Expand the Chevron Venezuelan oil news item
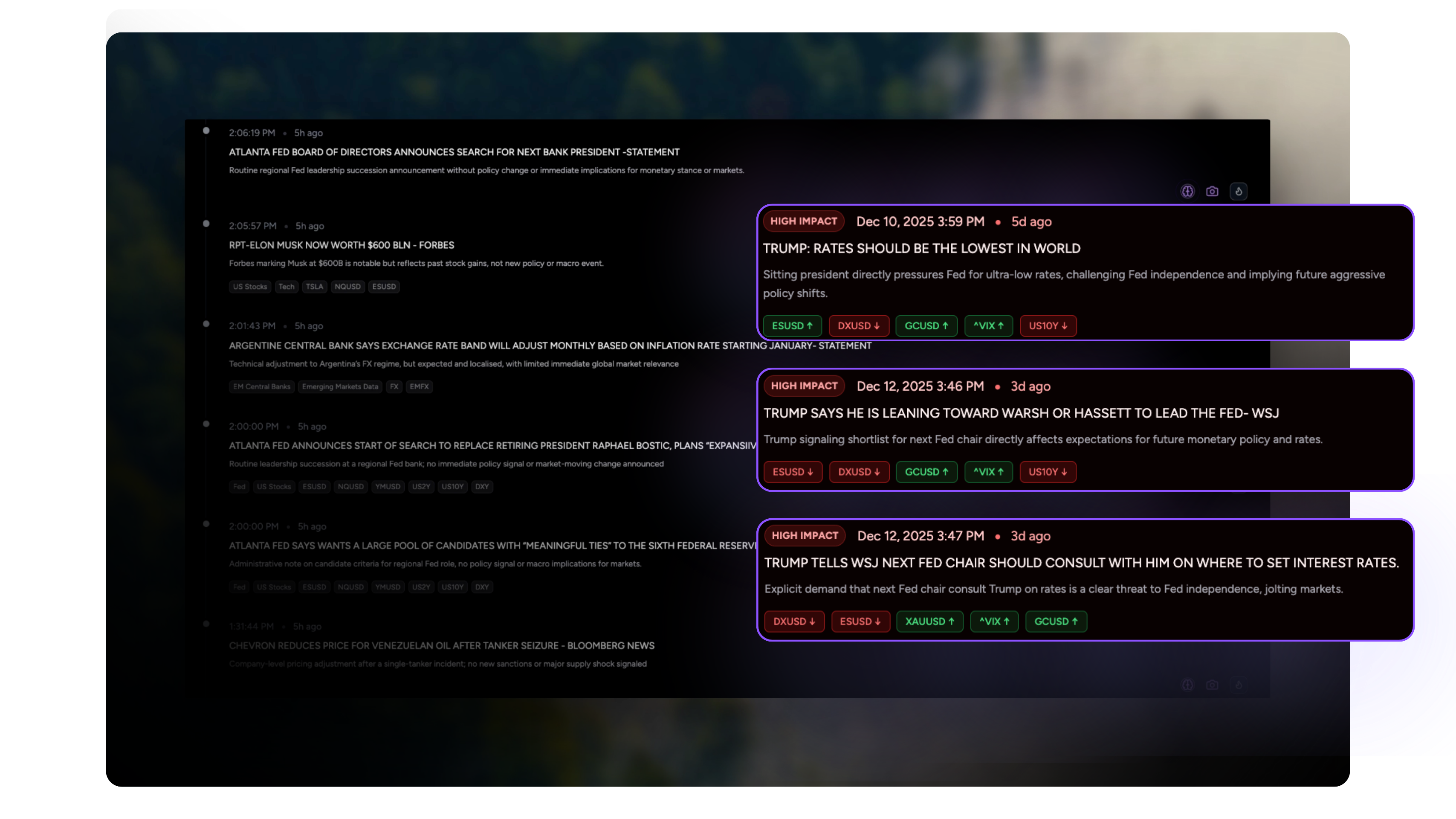Image resolution: width=1456 pixels, height=819 pixels. [x=441, y=645]
